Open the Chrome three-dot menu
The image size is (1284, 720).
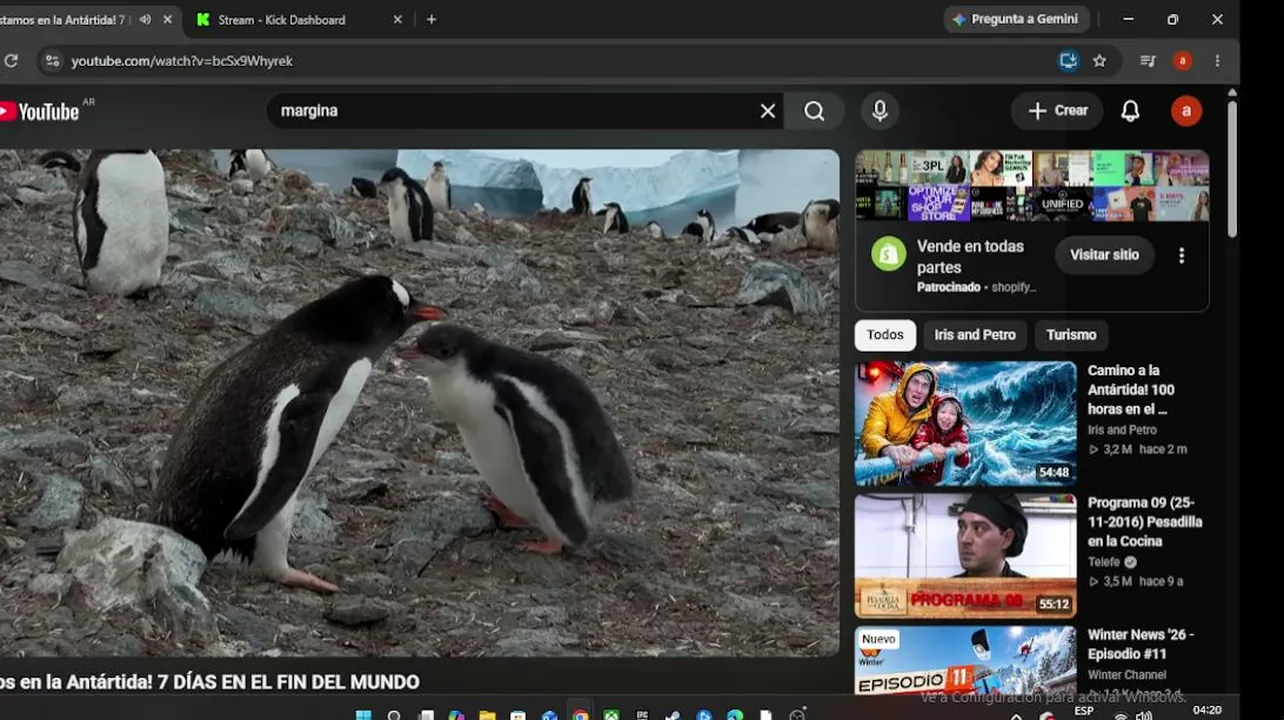click(x=1217, y=61)
